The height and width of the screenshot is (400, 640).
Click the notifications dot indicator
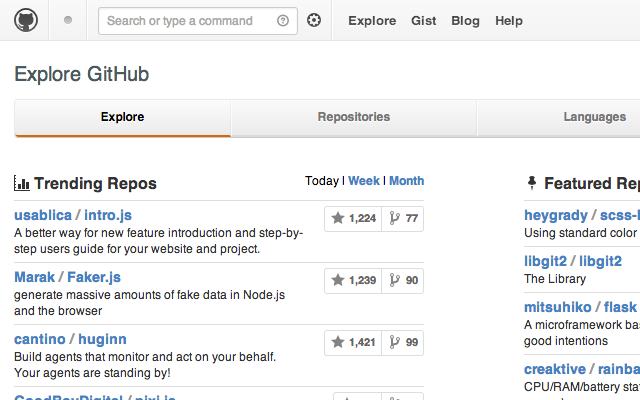68,20
